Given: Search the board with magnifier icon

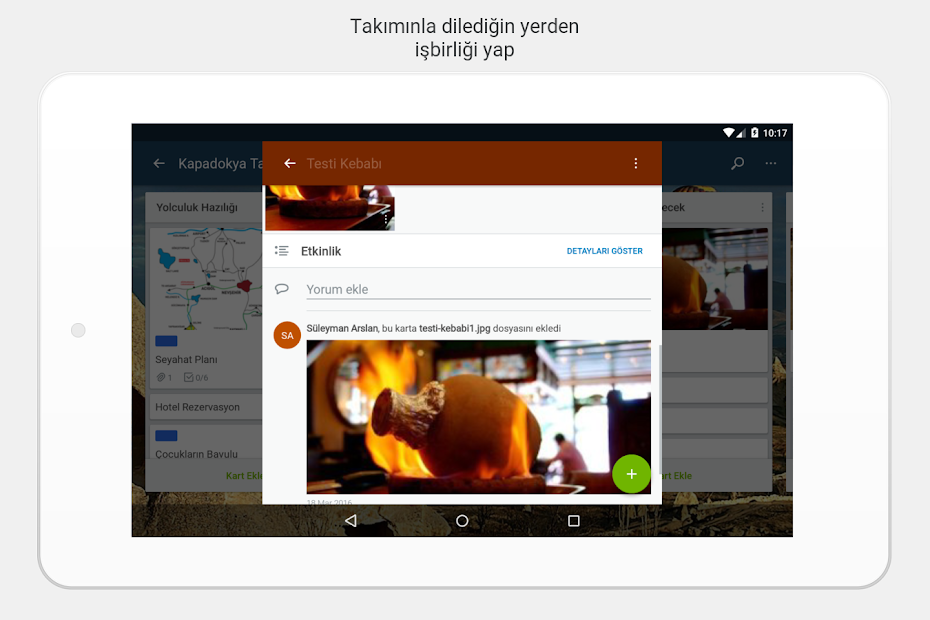Looking at the screenshot, I should 738,163.
